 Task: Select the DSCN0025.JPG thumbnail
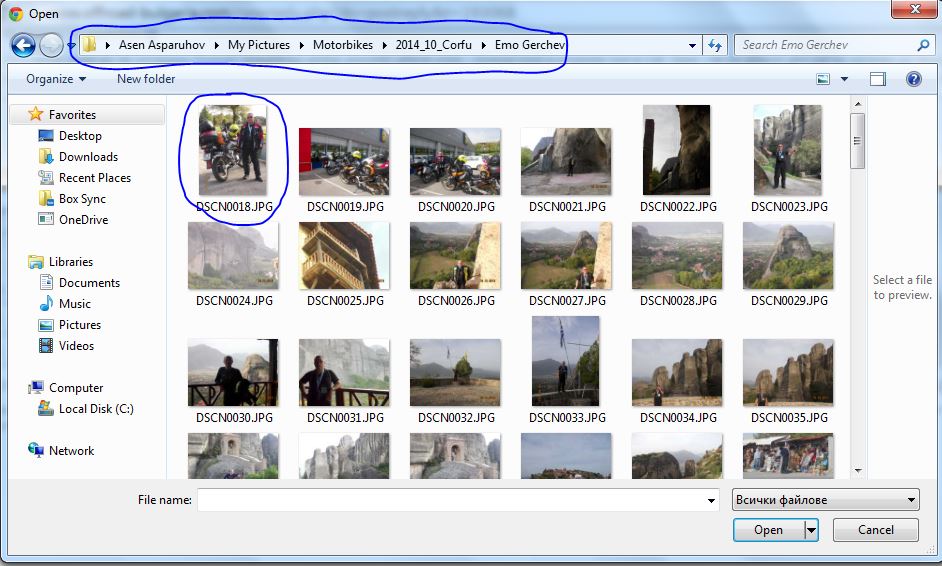click(344, 256)
